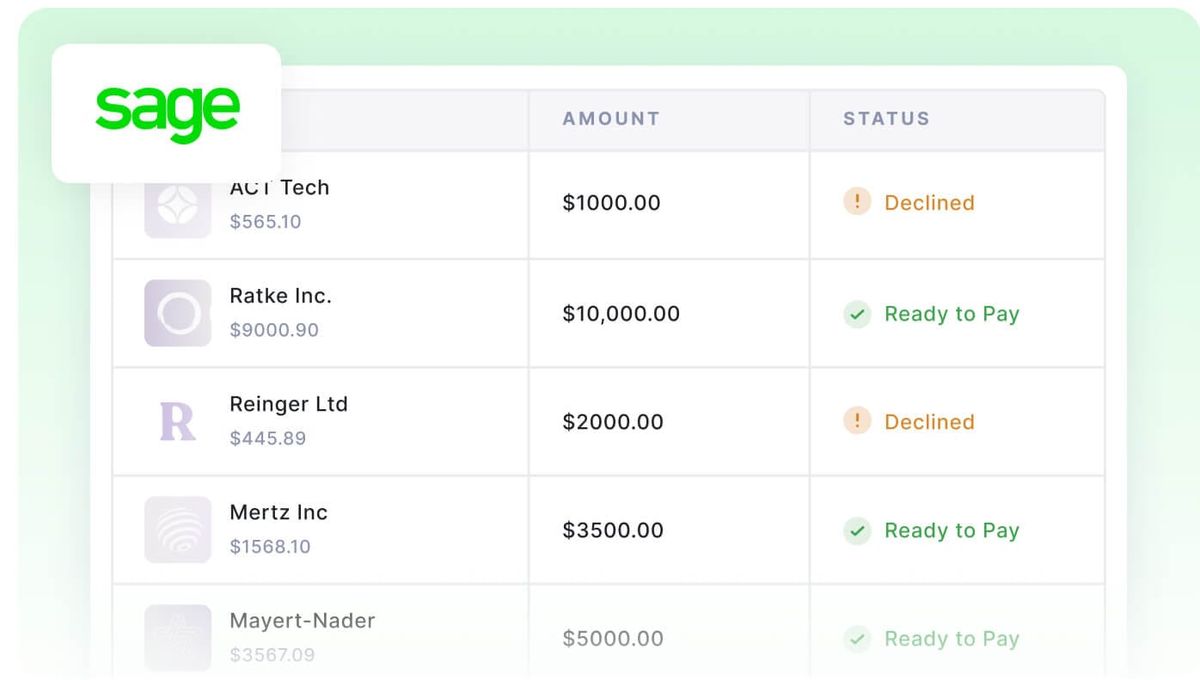Screen dimensions: 1200x680
Task: Click the Ready to Pay label for Mertz Inc
Action: [951, 531]
